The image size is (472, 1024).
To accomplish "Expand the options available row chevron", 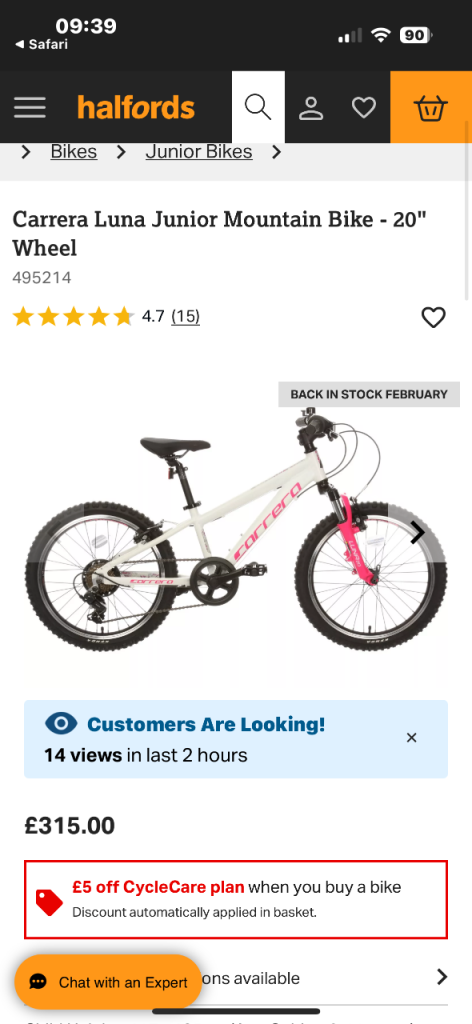I will point(442,977).
